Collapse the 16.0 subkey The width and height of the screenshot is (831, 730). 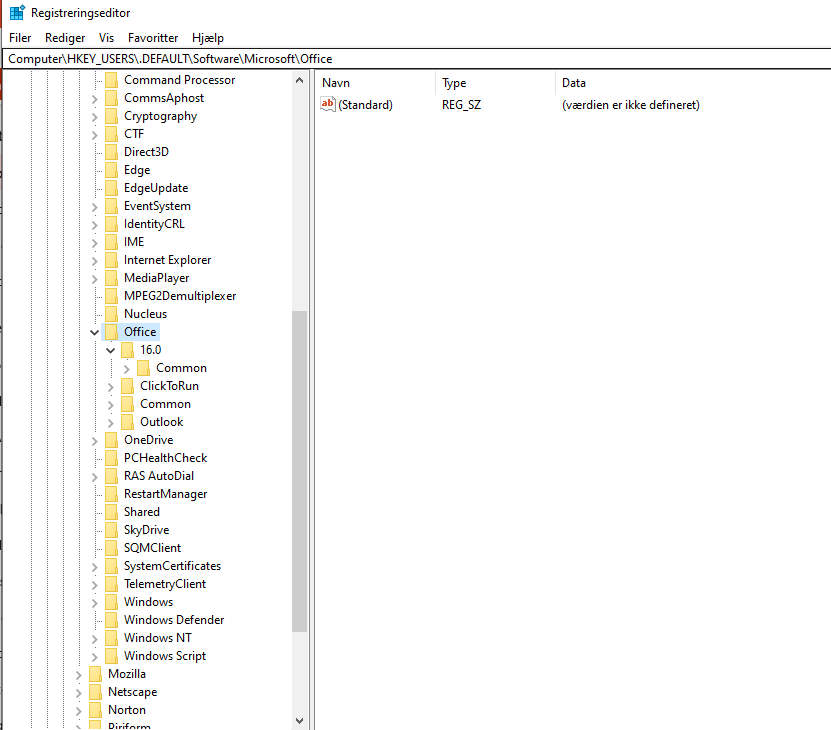pos(110,350)
